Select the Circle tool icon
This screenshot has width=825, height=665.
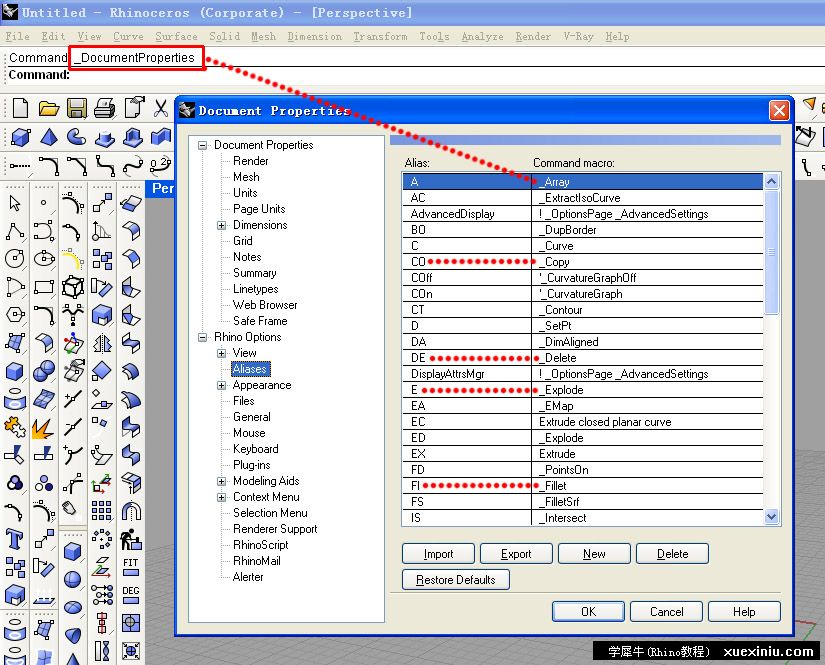click(x=15, y=258)
